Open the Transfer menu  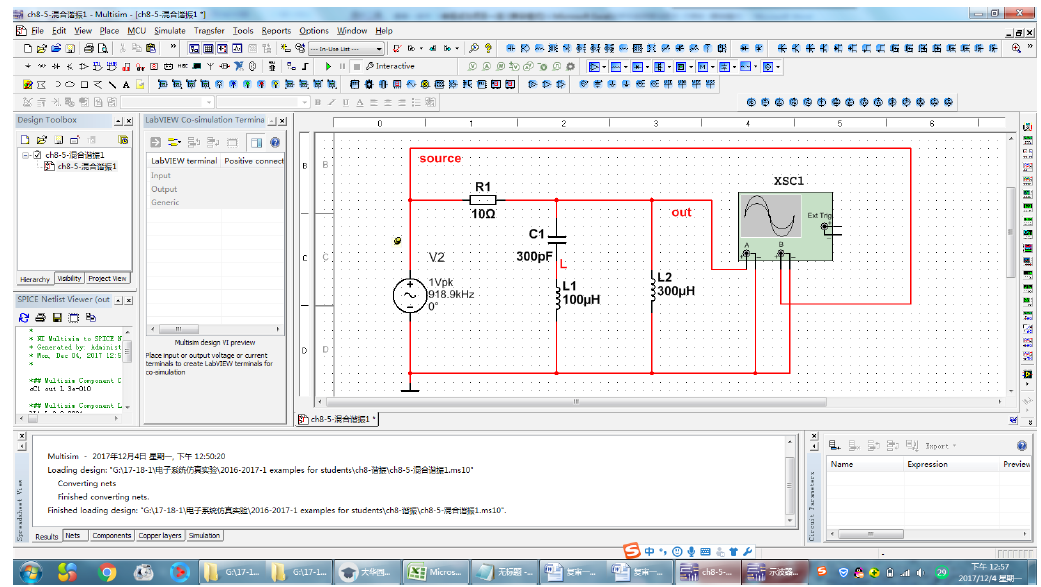tap(209, 31)
